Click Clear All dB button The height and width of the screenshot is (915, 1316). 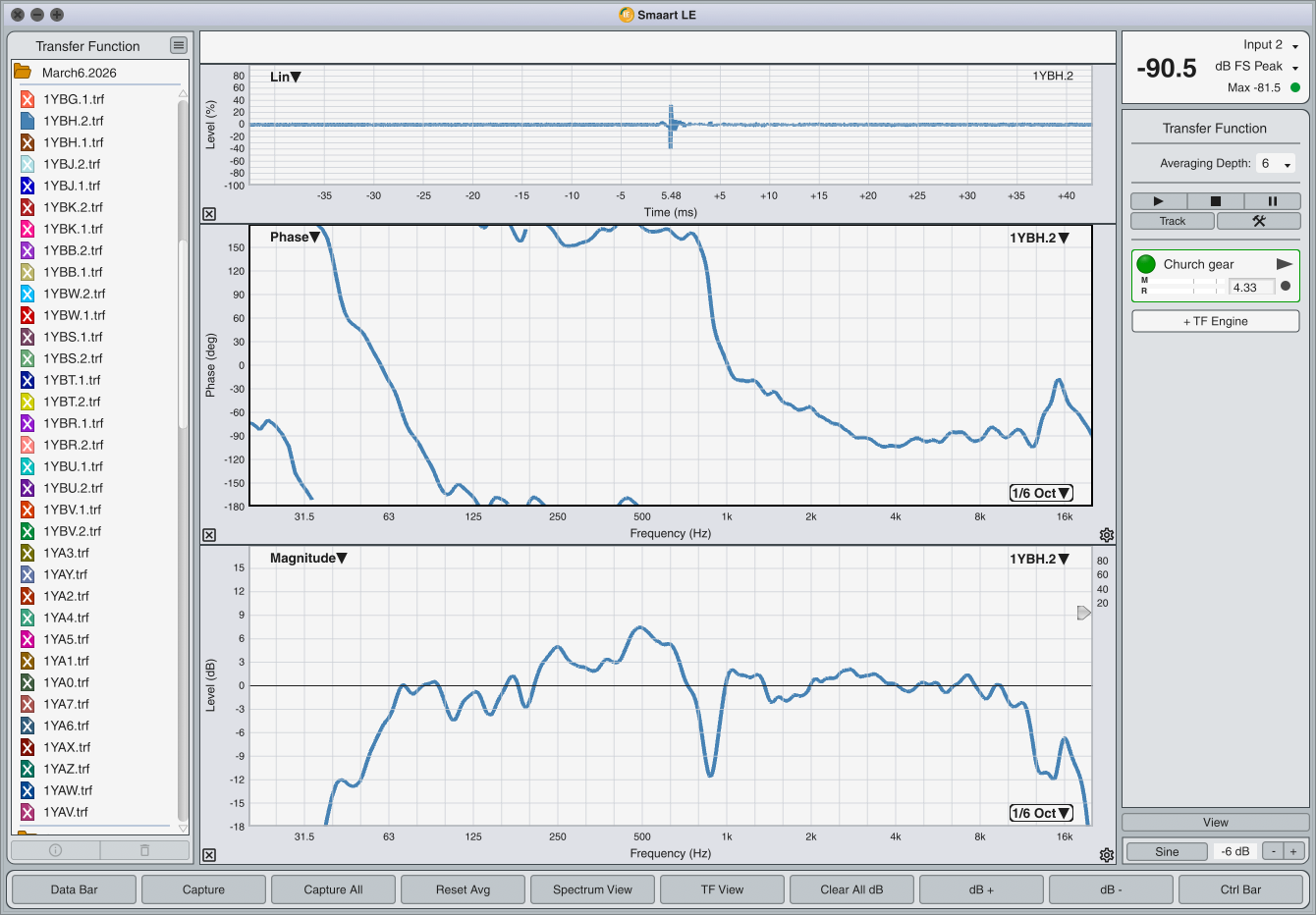(851, 889)
